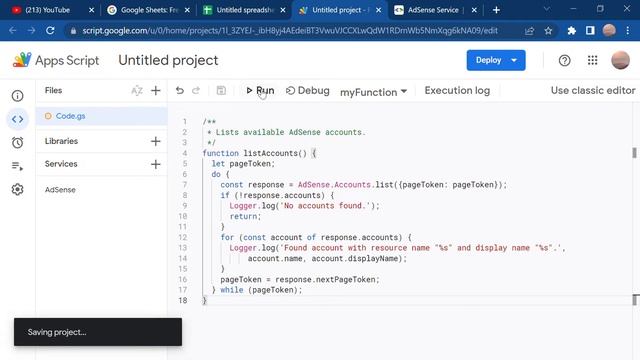The height and width of the screenshot is (360, 640).
Task: Click the function listAccounts line of code
Action: (x=259, y=153)
